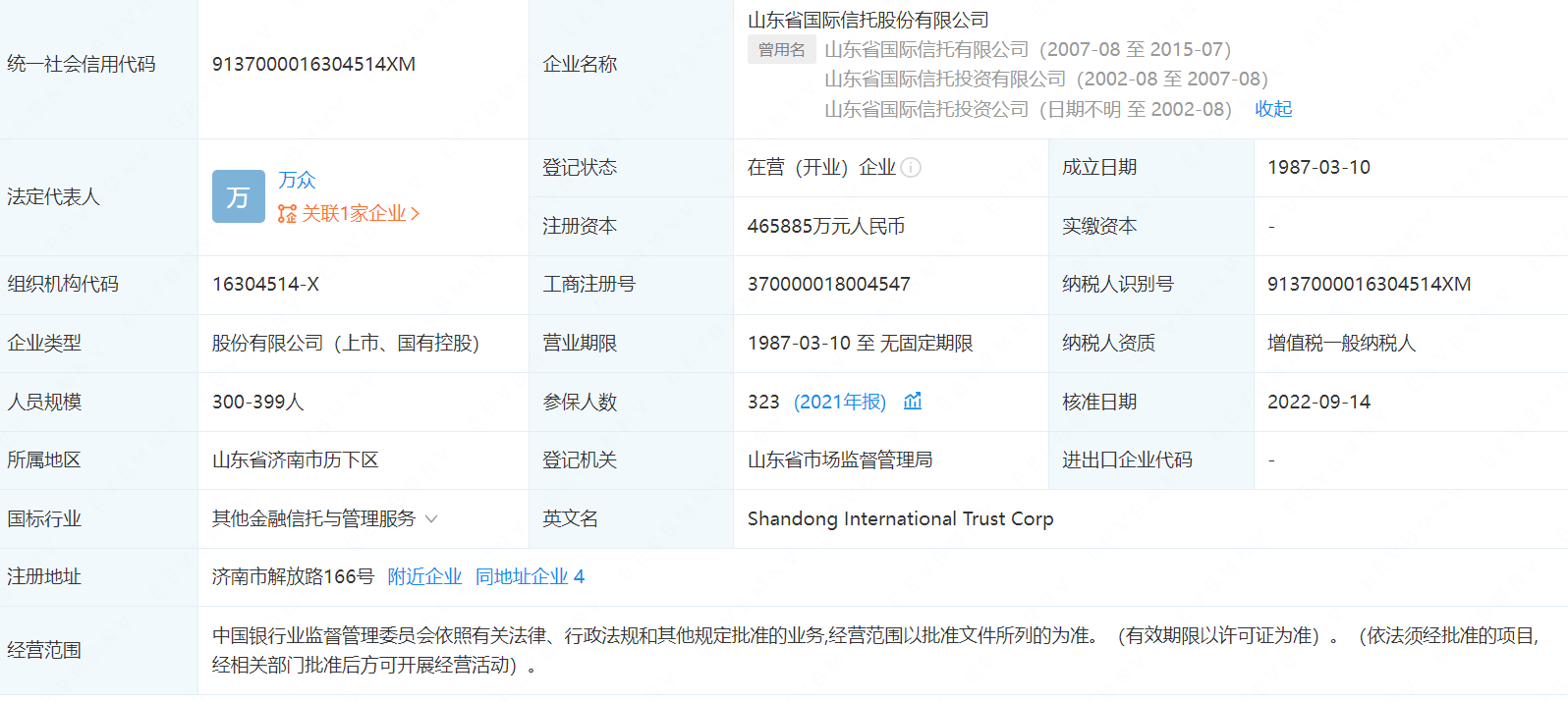Screen dimensions: 1568x702
Task: Click the company name 山东省国际信托股份有限公司
Action: pyautogui.click(x=868, y=20)
